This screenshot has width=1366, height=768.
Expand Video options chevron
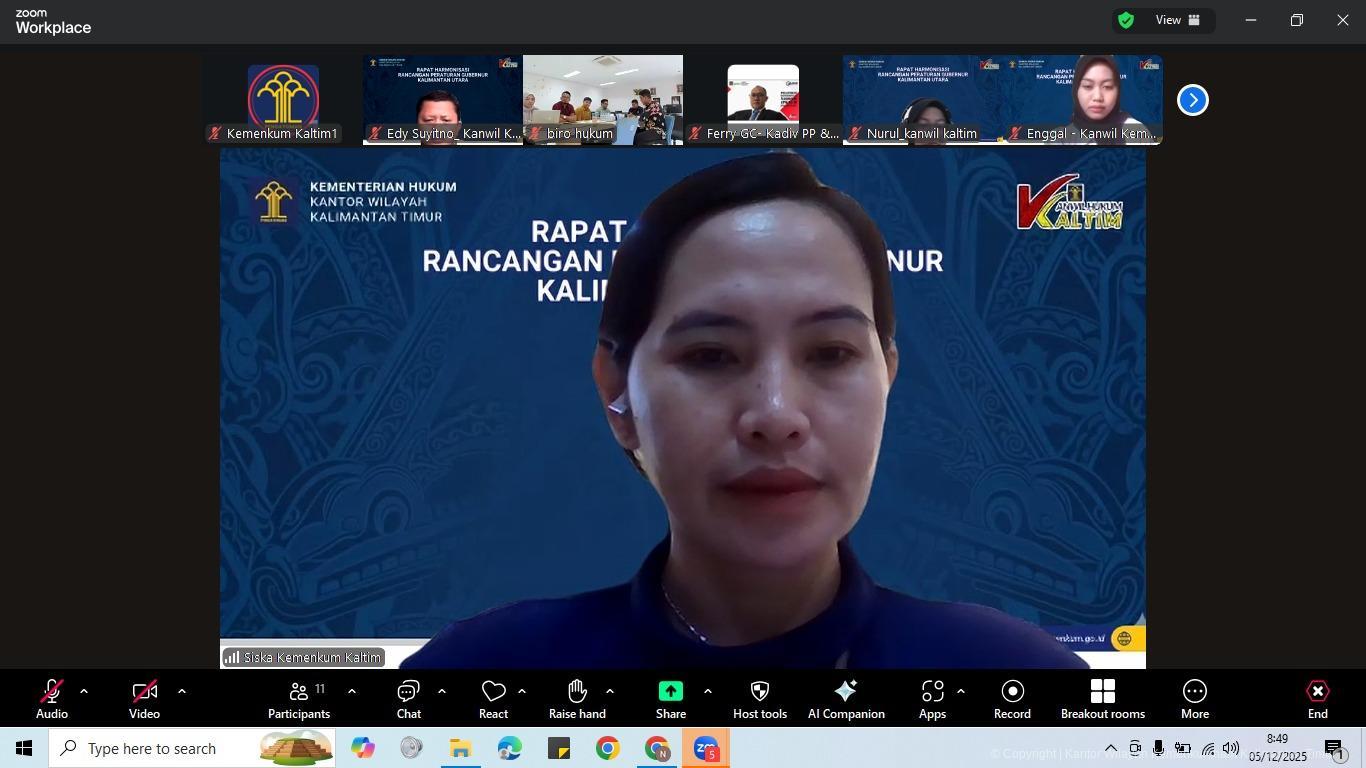182,691
